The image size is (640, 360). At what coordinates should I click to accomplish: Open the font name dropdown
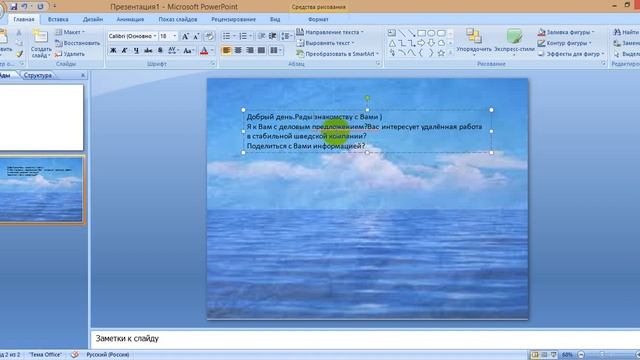point(155,36)
